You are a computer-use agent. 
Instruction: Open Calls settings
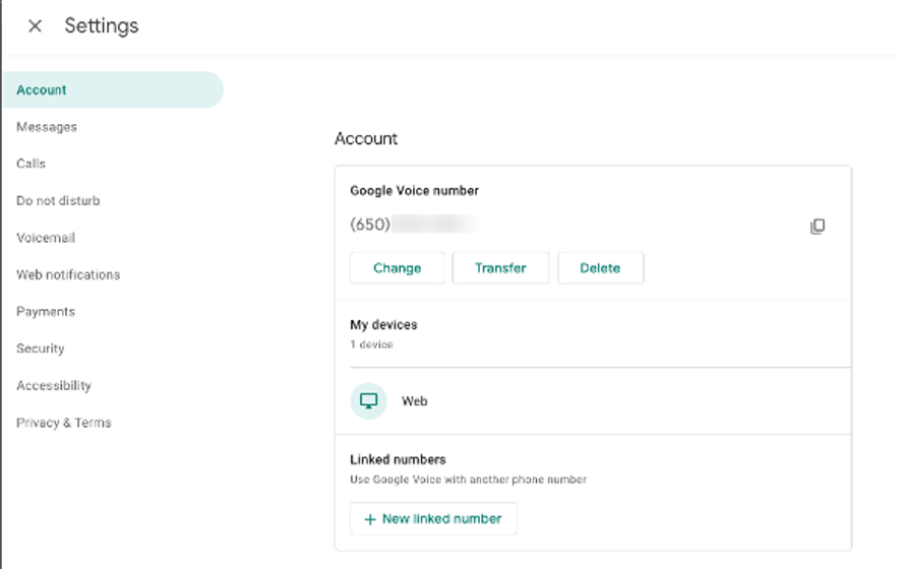[x=31, y=164]
